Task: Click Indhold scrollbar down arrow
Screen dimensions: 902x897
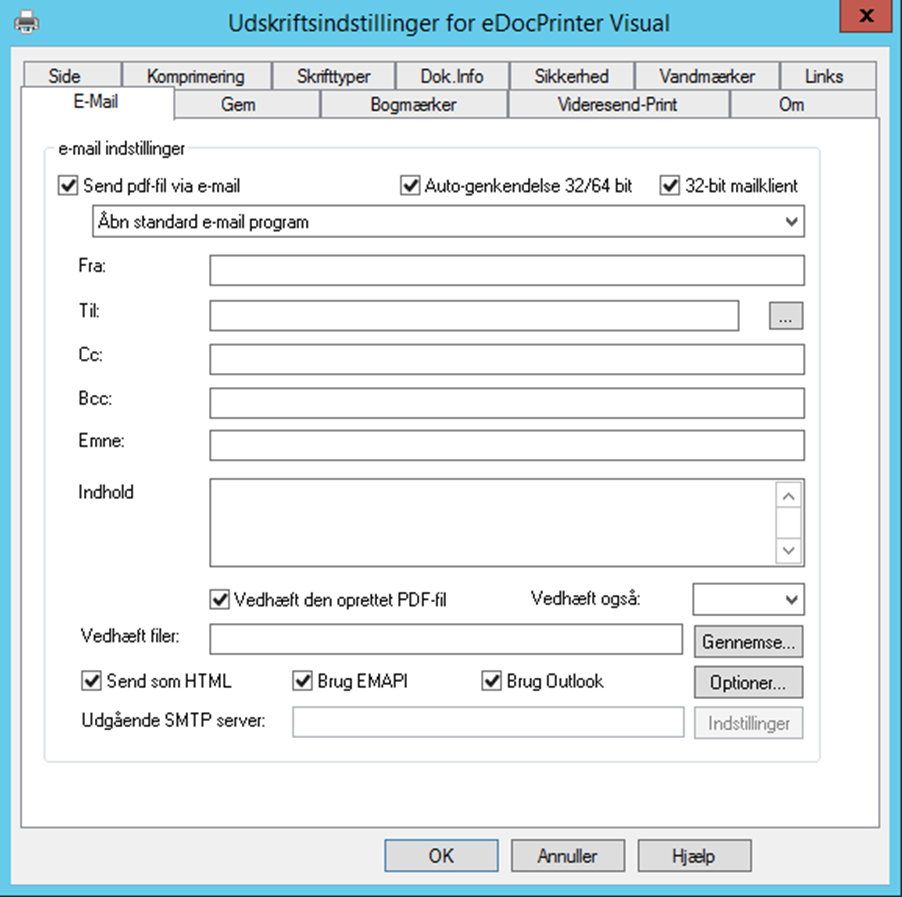Action: coord(789,550)
